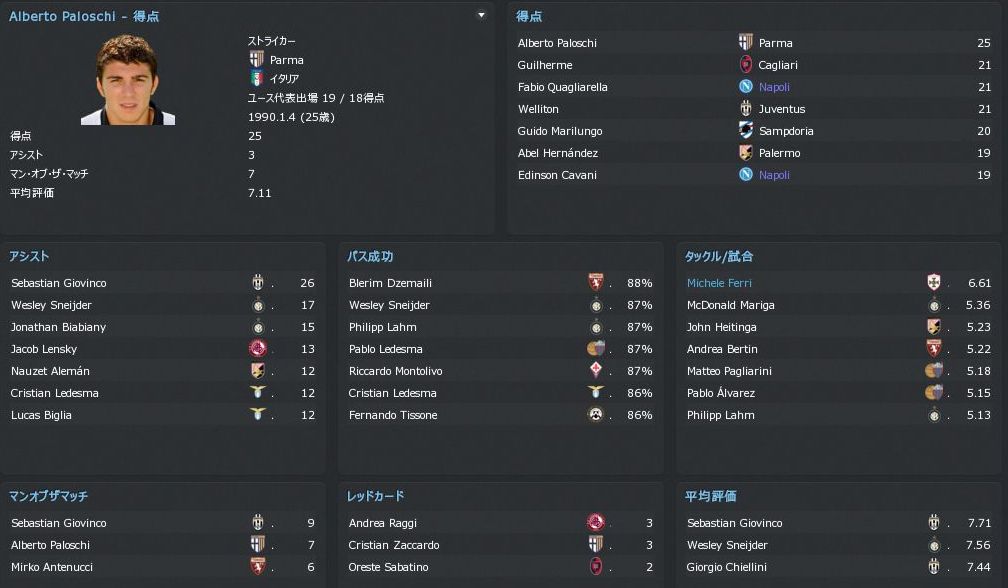Screen dimensions: 1008x588
Task: Click the Parma club badge in player profile
Action: click(x=256, y=60)
